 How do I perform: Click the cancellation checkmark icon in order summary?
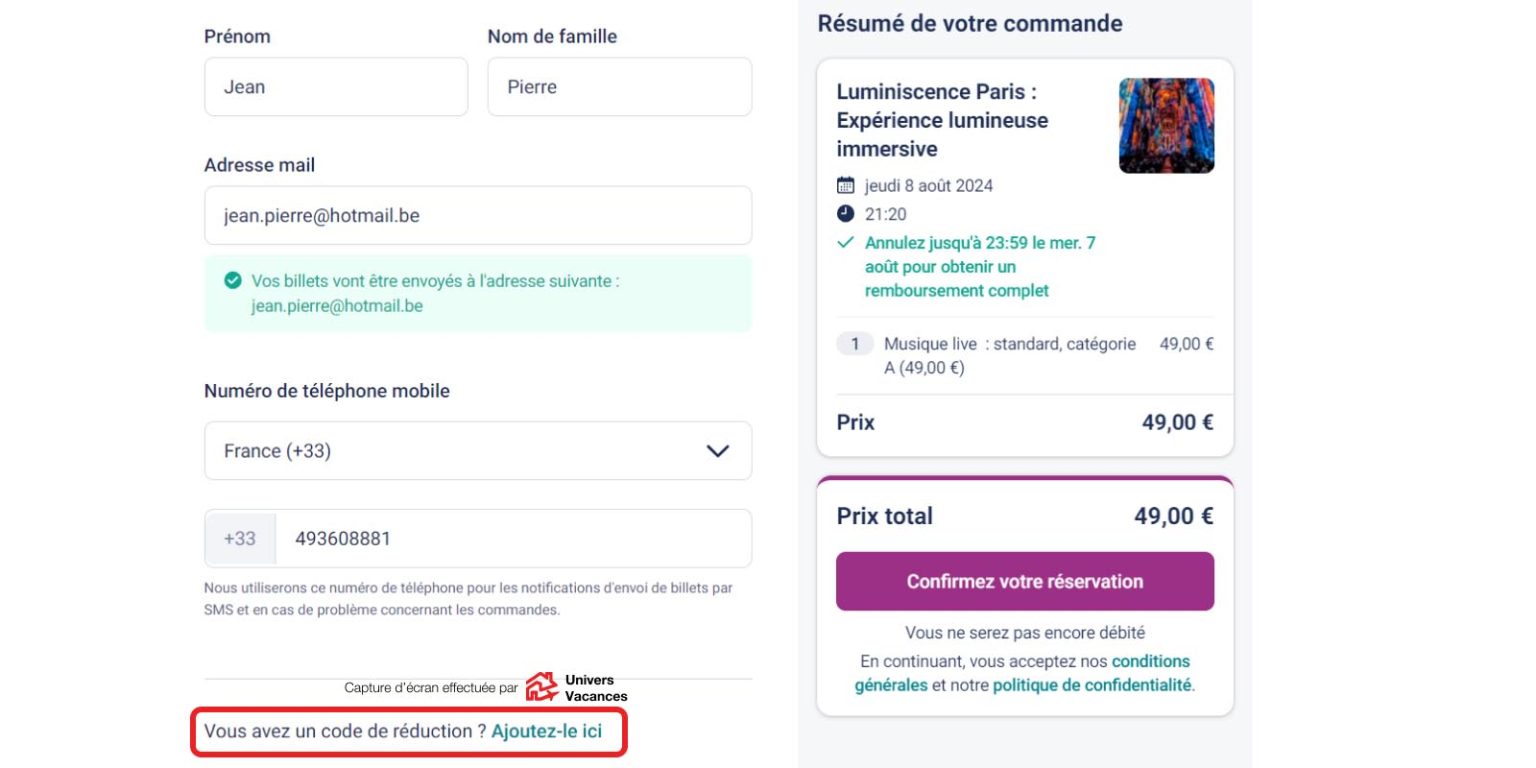click(x=846, y=243)
